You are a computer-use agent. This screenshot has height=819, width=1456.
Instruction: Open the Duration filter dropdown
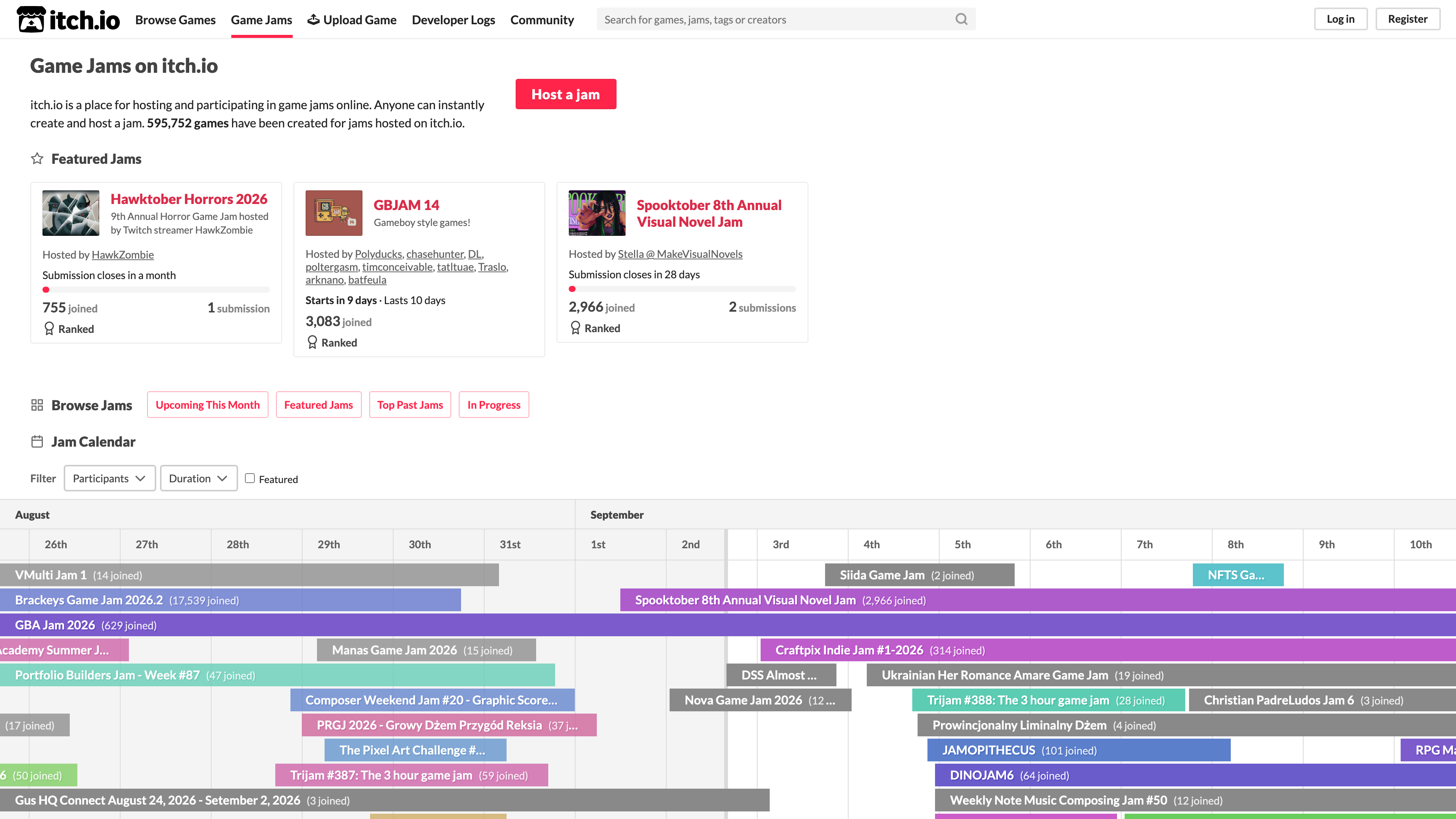(x=198, y=478)
